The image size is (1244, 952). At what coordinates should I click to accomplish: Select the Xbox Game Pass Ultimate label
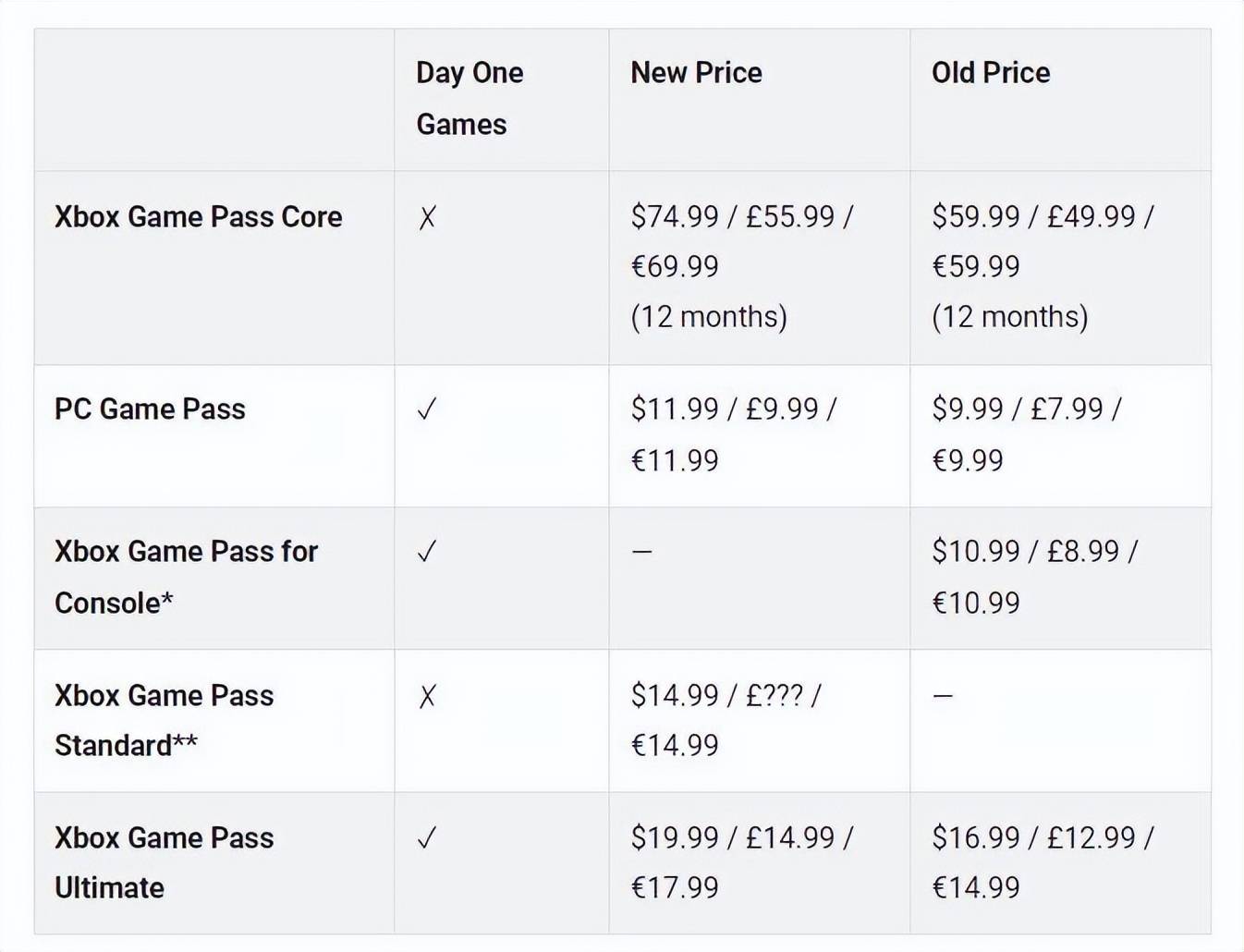click(164, 862)
